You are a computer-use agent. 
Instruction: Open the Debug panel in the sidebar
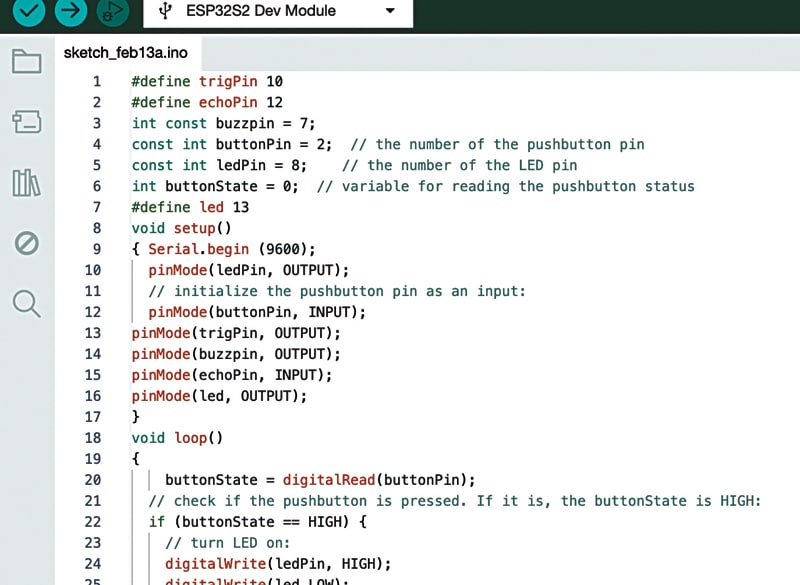[26, 242]
